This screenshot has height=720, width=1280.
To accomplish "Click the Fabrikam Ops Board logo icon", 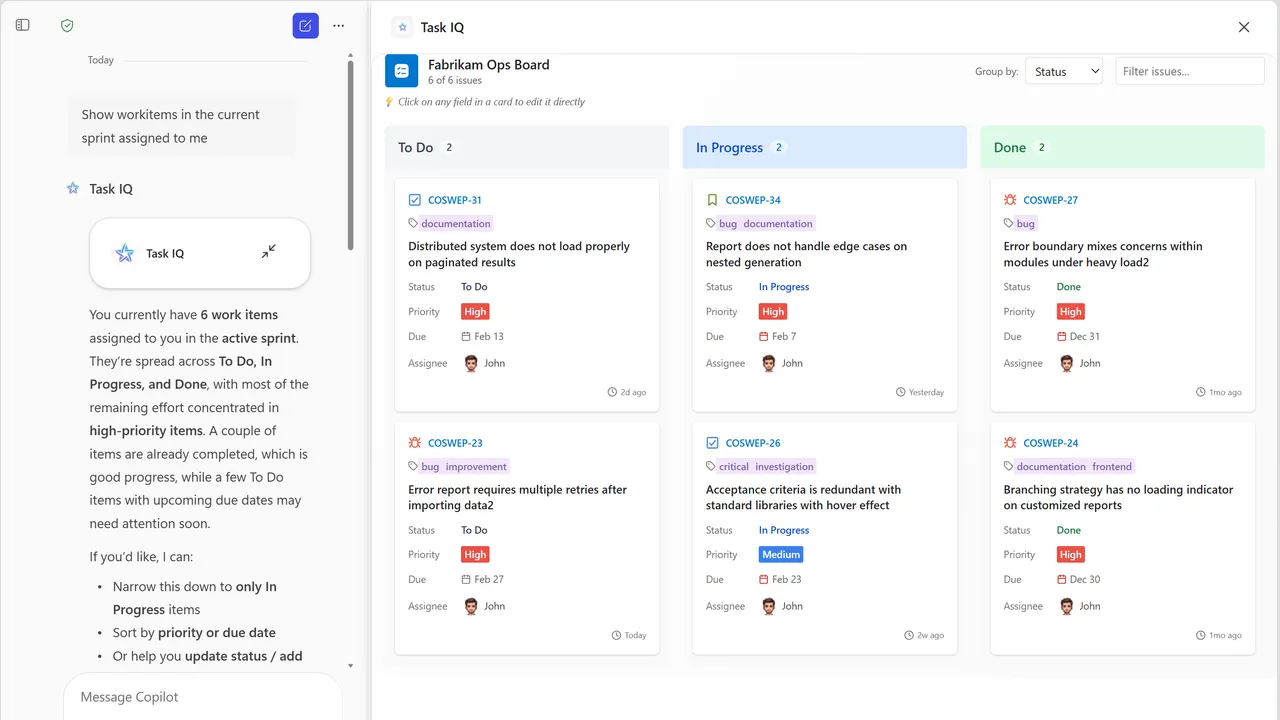I will click(402, 71).
